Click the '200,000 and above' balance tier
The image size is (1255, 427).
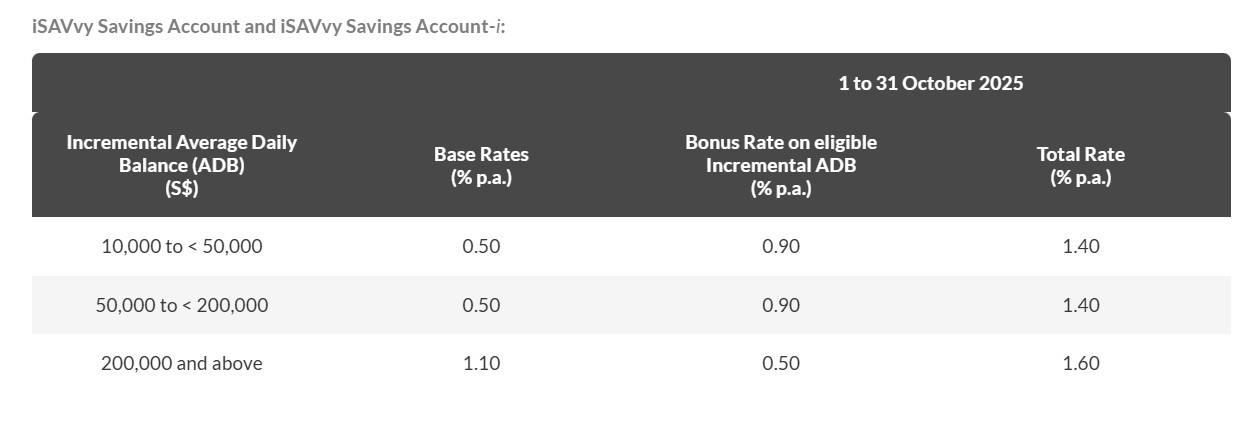181,363
